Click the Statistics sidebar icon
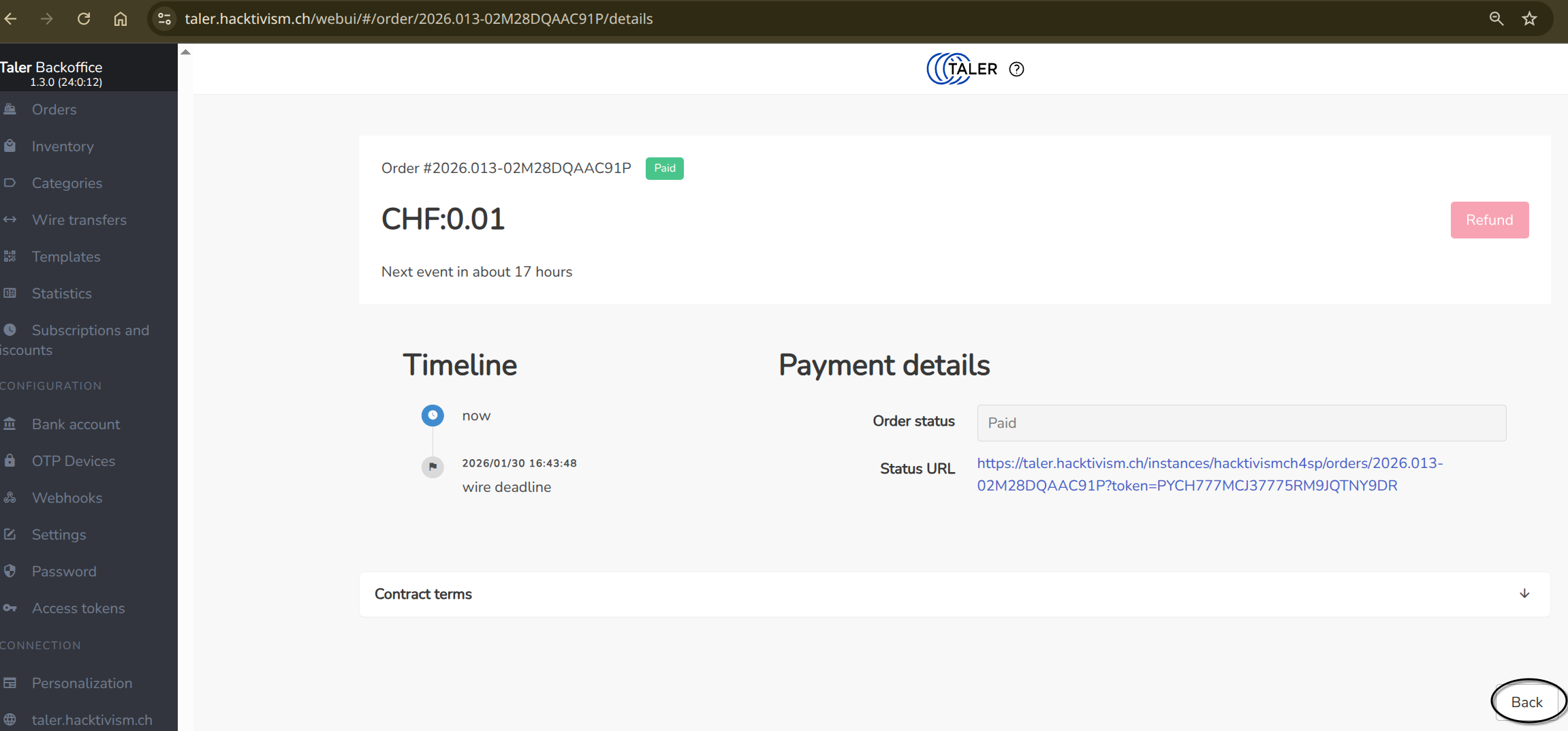1568x731 pixels. [x=10, y=293]
